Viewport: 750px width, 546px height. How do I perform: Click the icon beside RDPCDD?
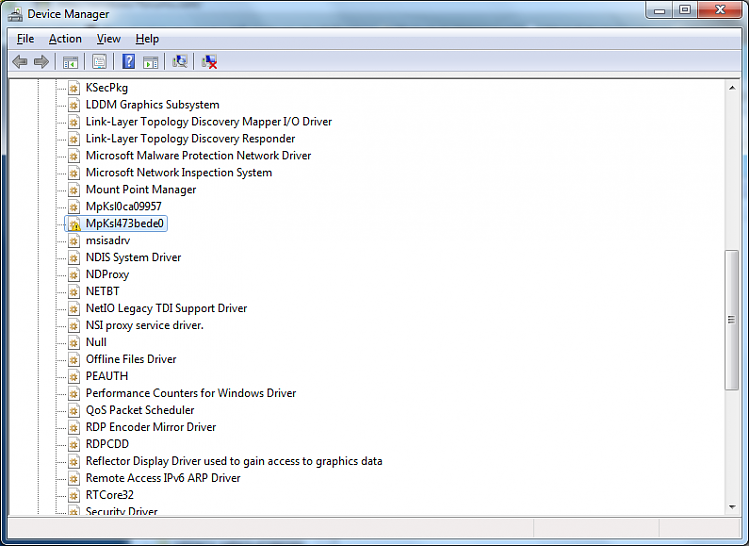coord(74,445)
